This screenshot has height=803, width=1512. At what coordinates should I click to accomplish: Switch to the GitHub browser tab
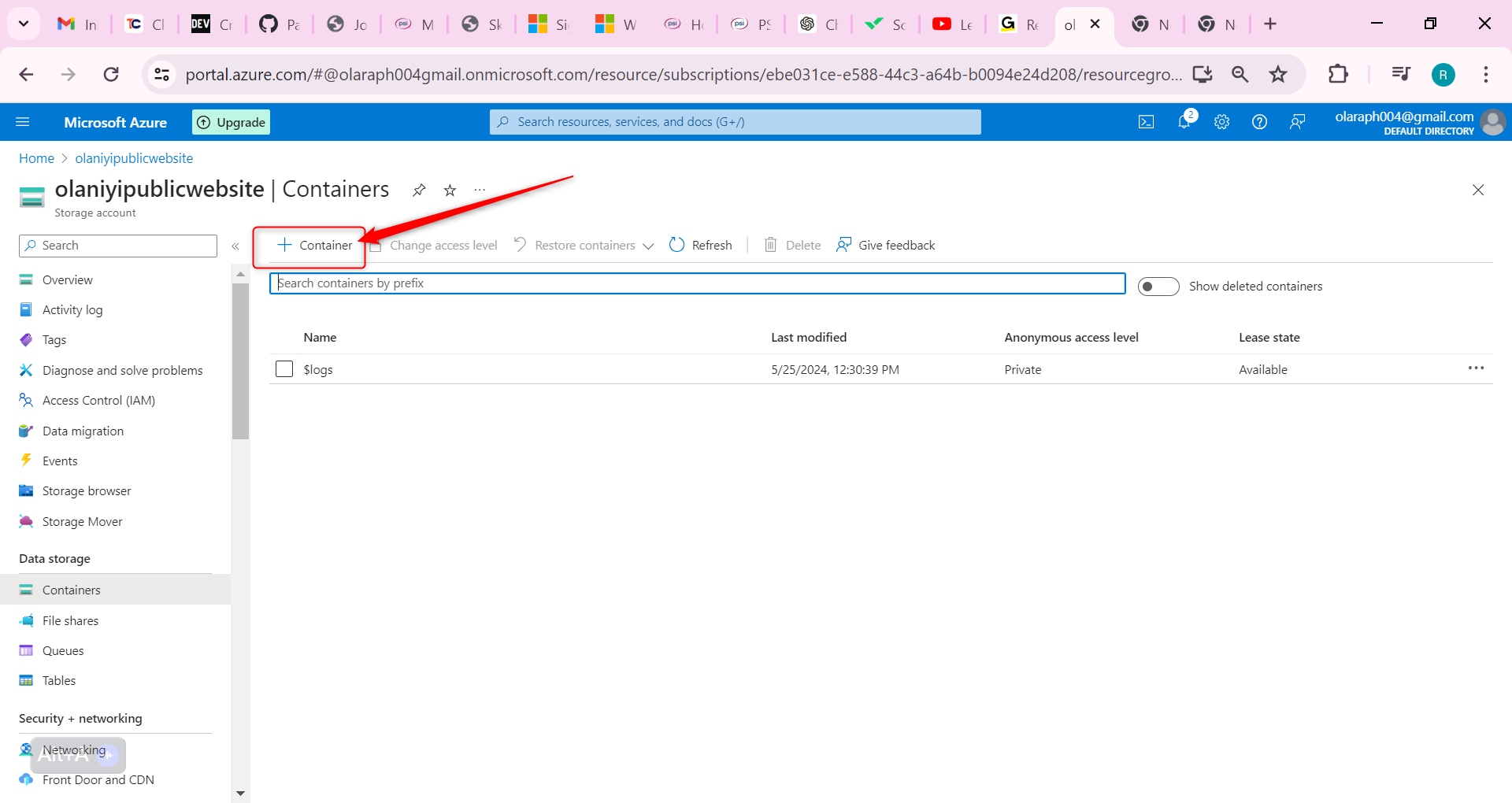[280, 24]
